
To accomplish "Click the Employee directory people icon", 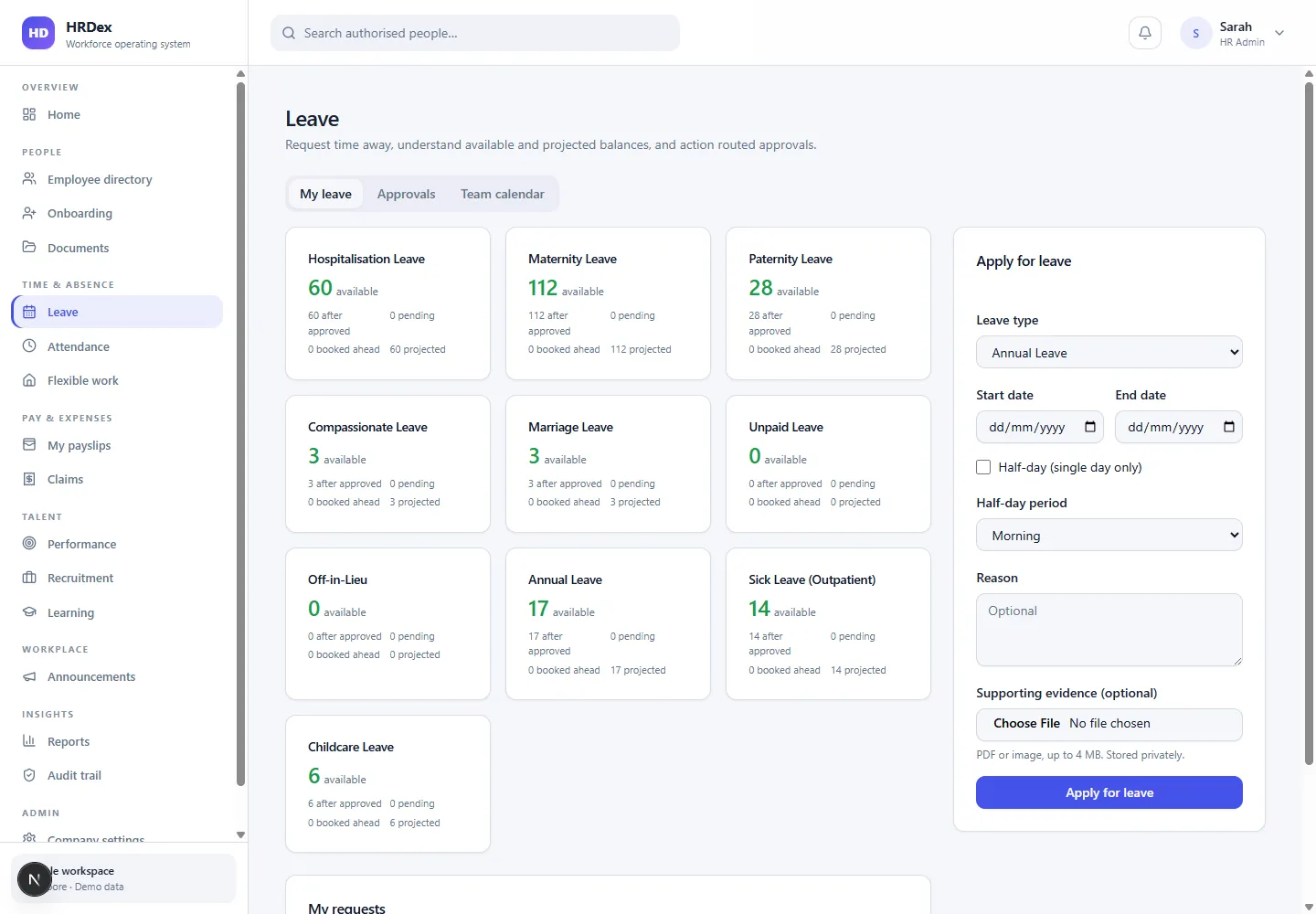I will point(29,179).
